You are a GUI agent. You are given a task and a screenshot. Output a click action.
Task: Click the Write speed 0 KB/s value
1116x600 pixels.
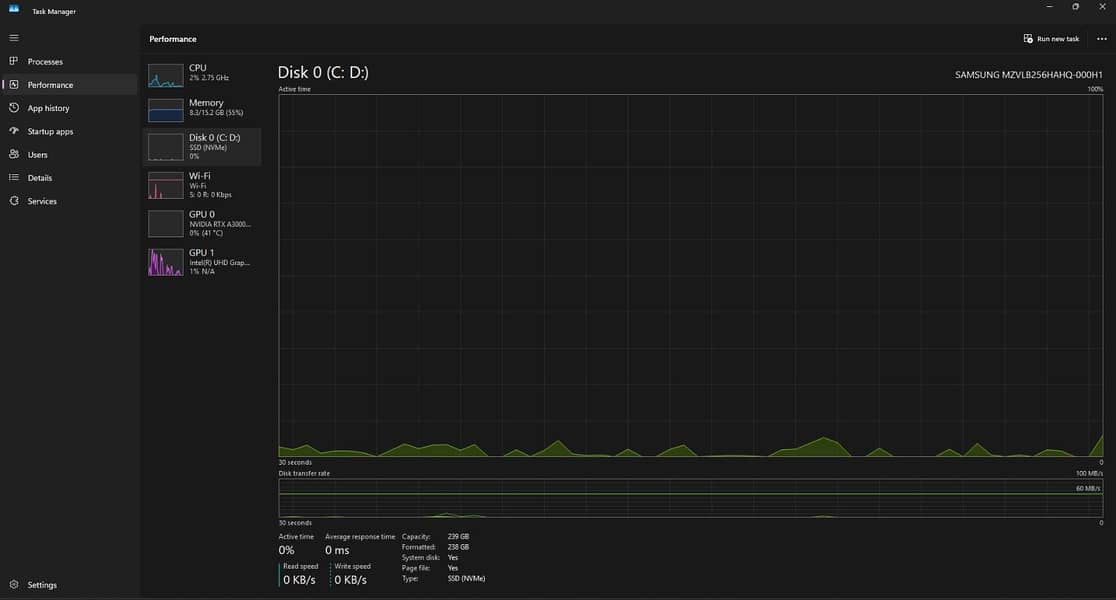point(350,580)
